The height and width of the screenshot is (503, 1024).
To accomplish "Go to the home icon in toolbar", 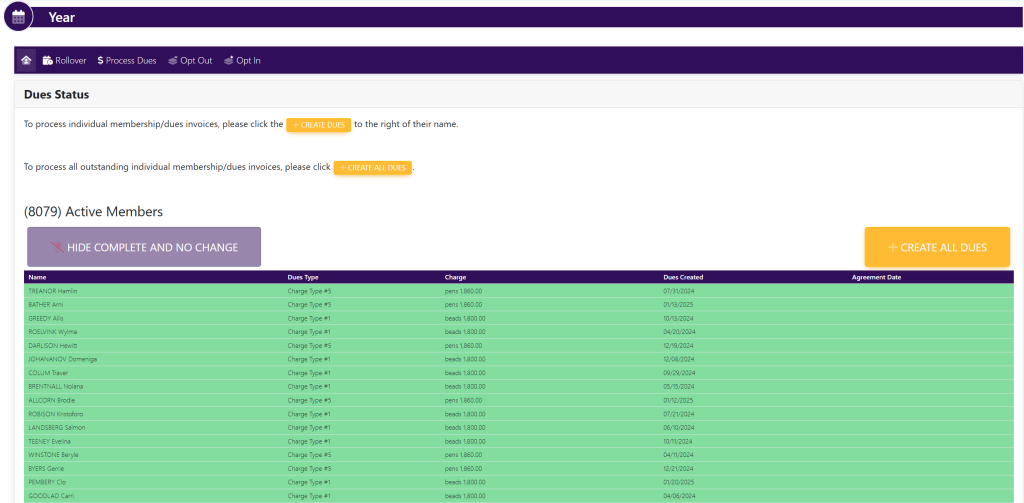I will (26, 61).
